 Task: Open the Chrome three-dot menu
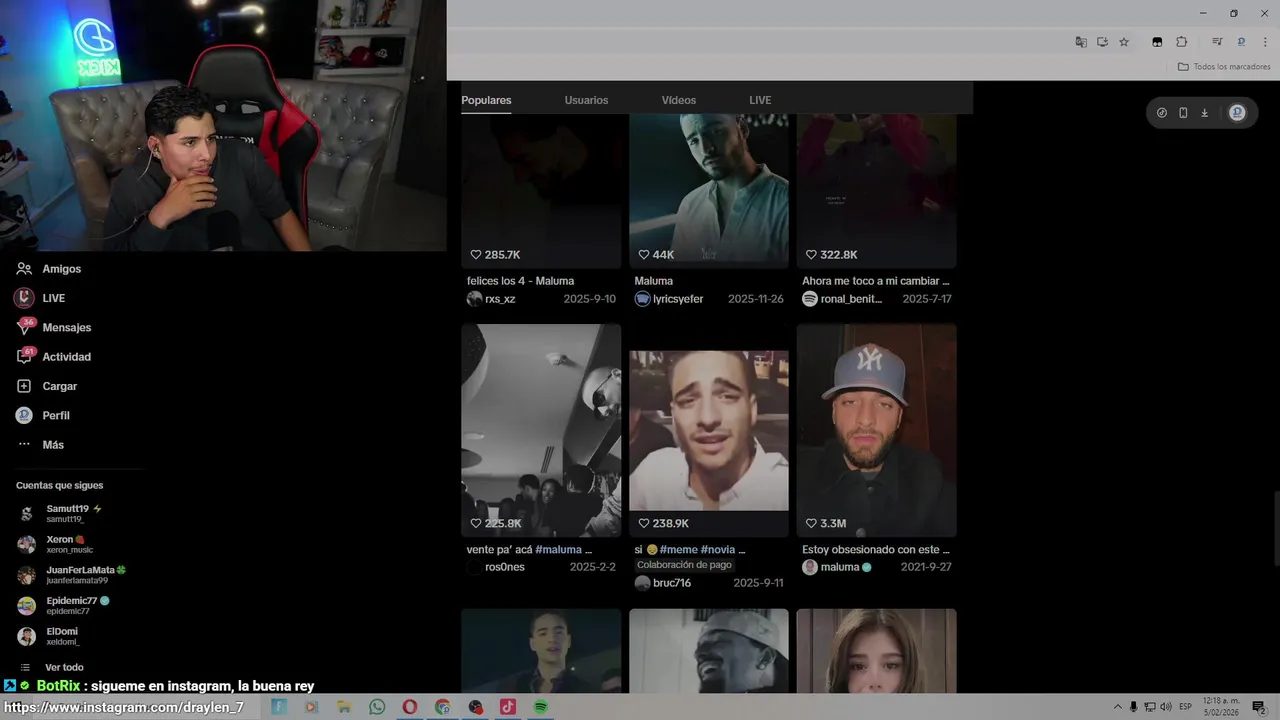coord(1265,42)
